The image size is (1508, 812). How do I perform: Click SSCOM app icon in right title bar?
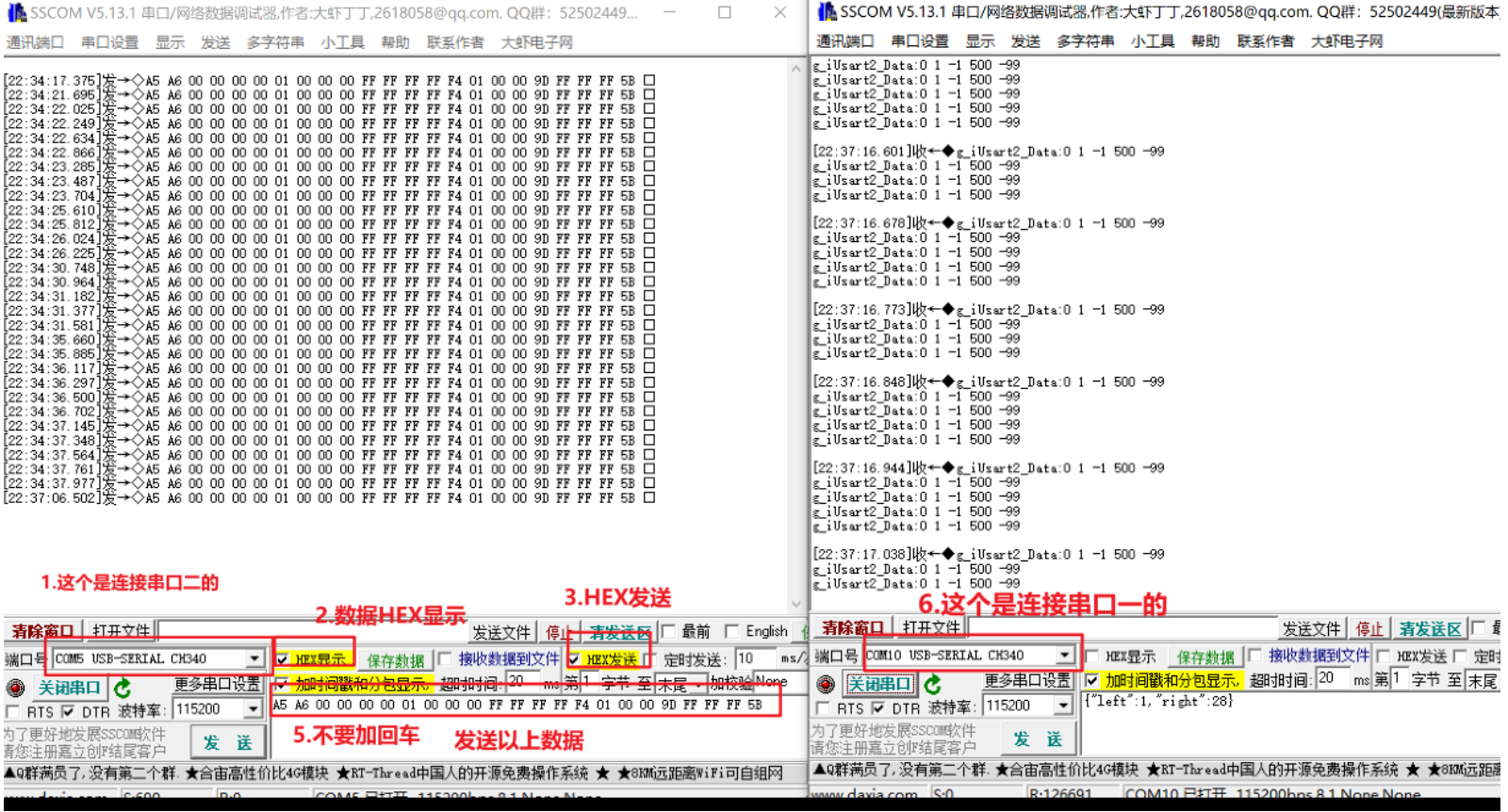click(x=827, y=11)
